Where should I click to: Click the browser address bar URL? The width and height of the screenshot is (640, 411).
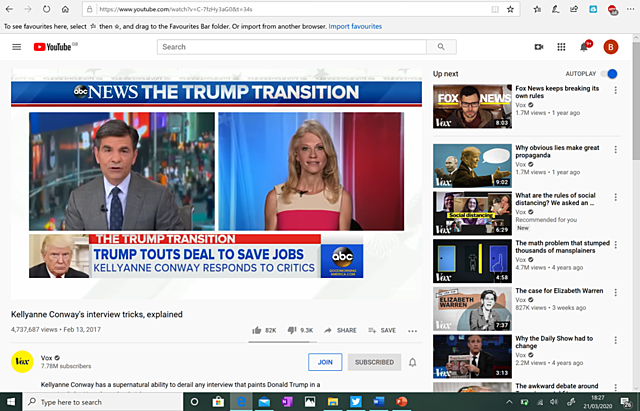click(176, 9)
